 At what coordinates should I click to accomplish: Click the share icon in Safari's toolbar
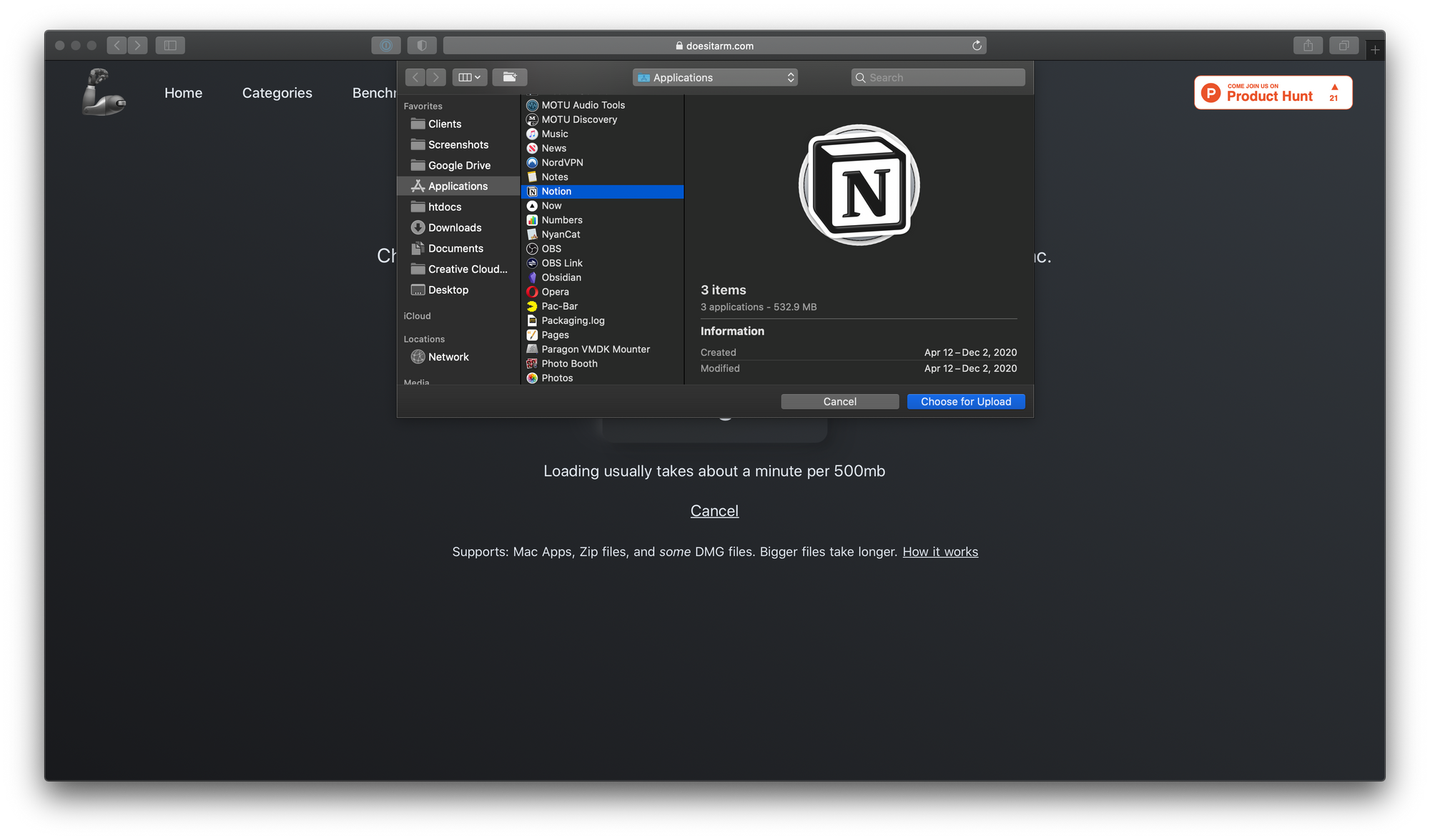[x=1308, y=45]
